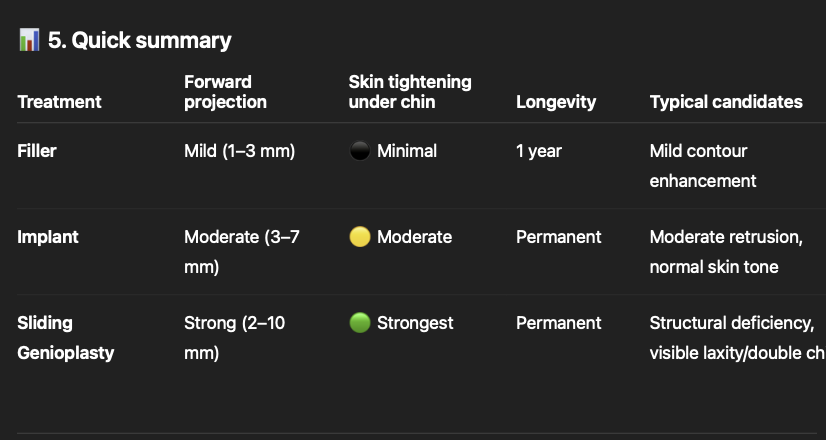Click the bar chart emoji in the heading
Image resolution: width=826 pixels, height=440 pixels.
(x=28, y=41)
